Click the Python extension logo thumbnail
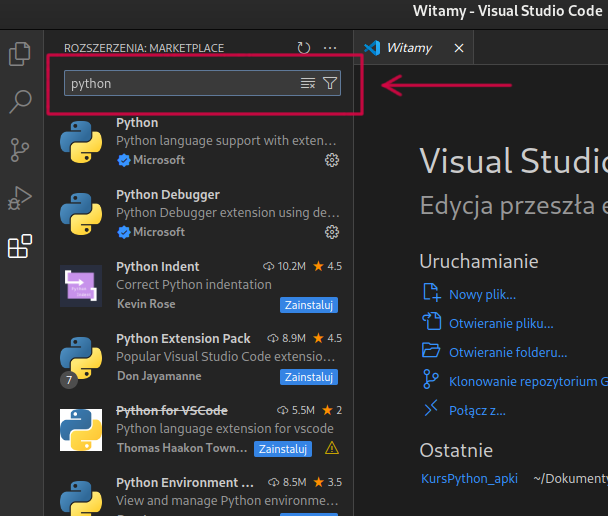This screenshot has height=516, width=608. (x=81, y=142)
